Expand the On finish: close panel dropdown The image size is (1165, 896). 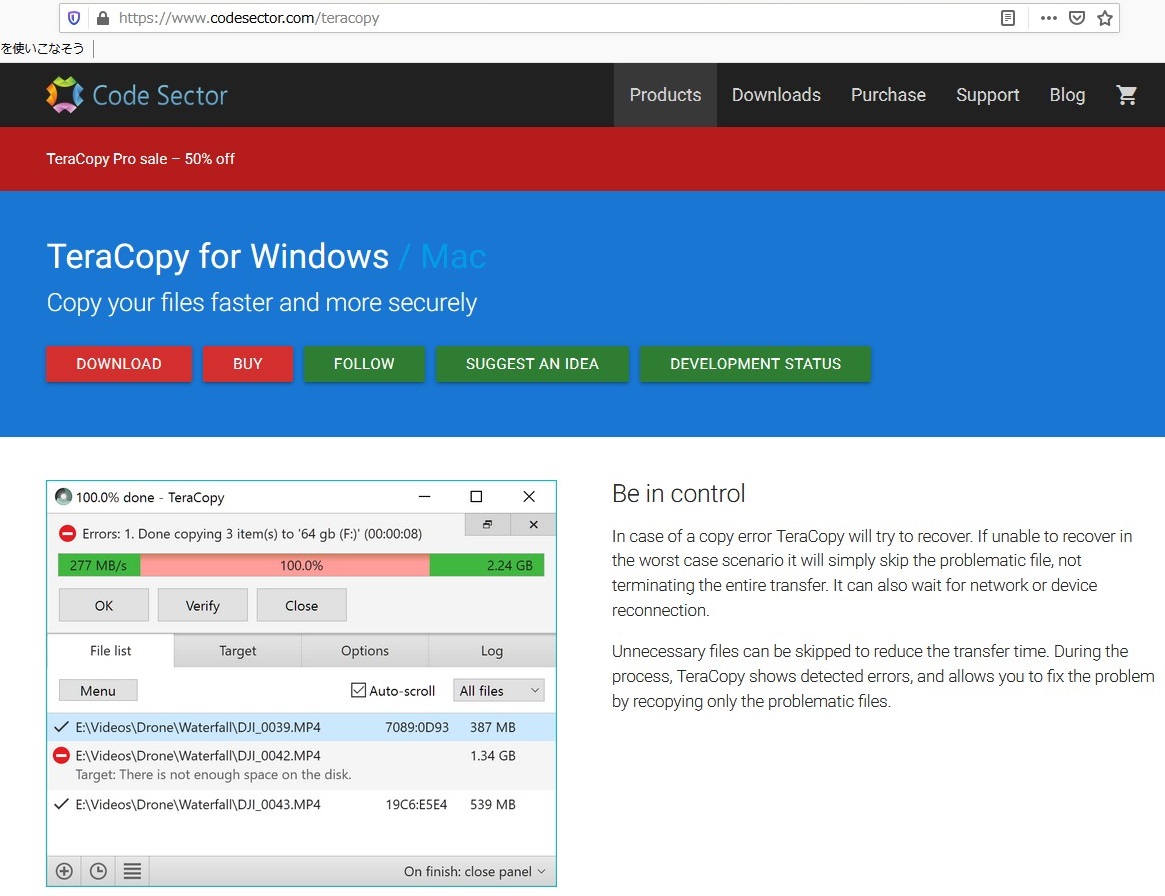click(x=474, y=871)
